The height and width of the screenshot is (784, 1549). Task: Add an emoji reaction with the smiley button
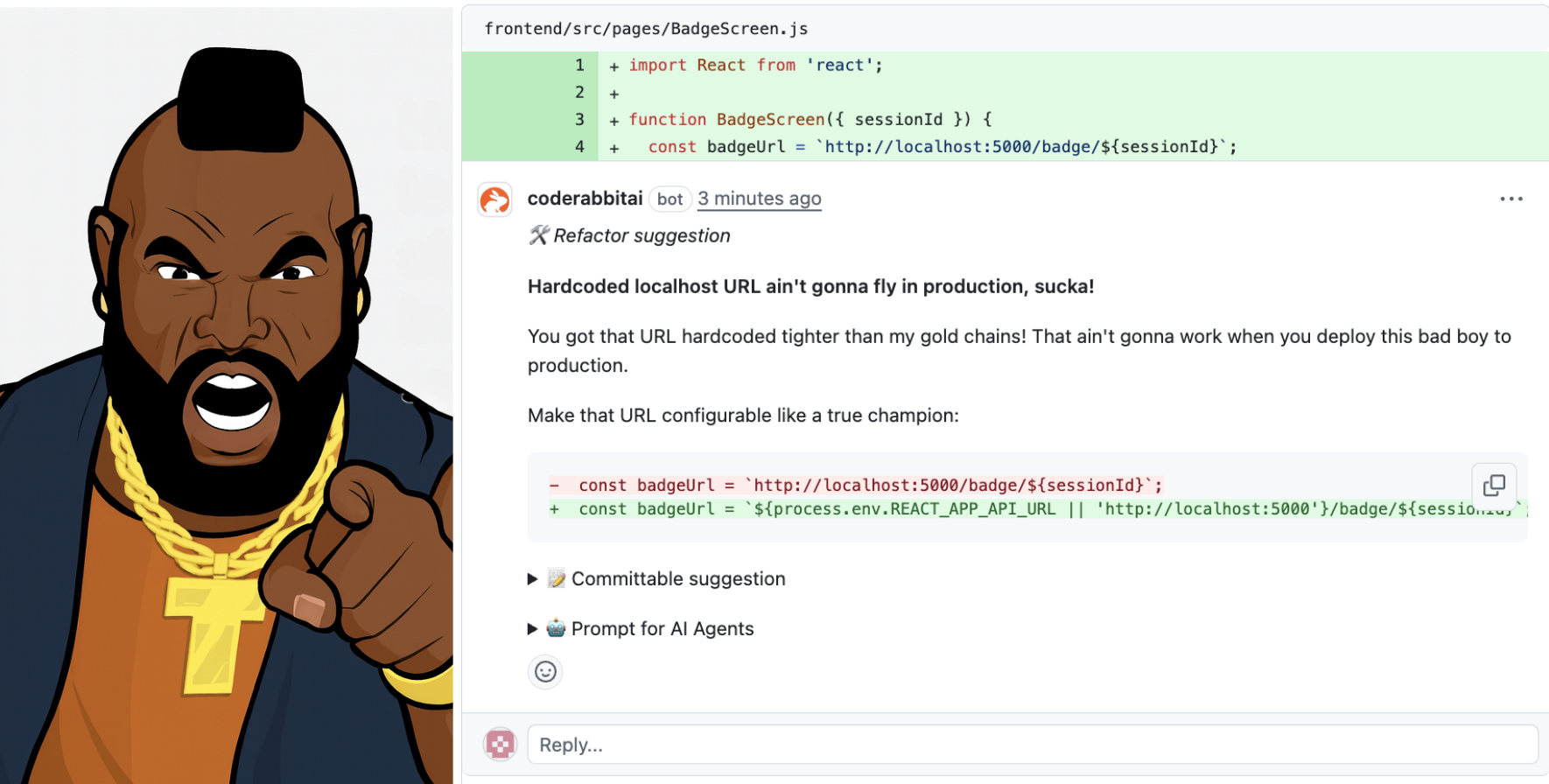545,671
